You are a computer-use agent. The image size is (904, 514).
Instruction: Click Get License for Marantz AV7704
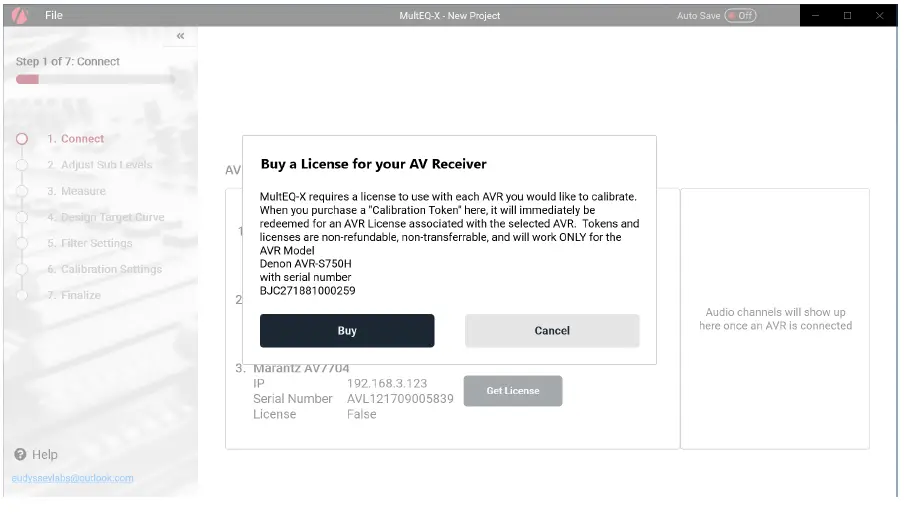pos(513,391)
